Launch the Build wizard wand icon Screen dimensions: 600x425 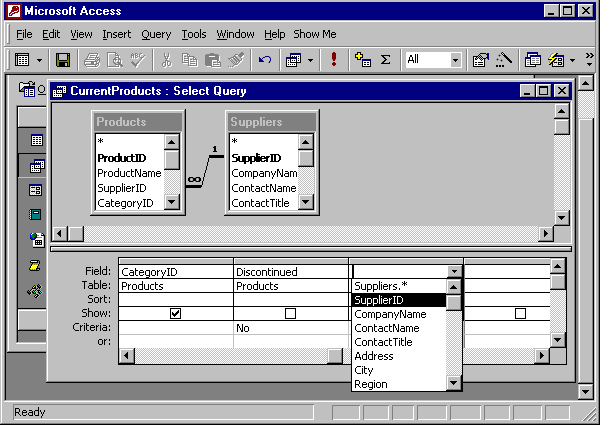504,60
